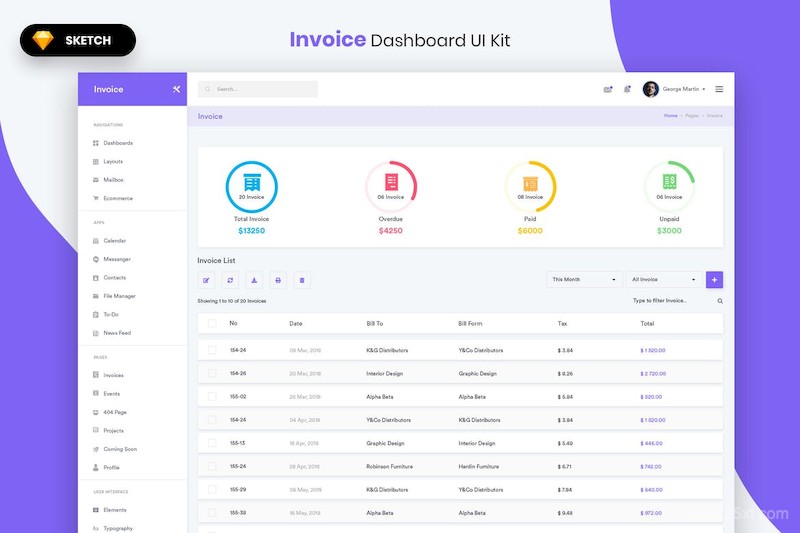Click the purple plus add invoice button
800x533 pixels.
714,280
